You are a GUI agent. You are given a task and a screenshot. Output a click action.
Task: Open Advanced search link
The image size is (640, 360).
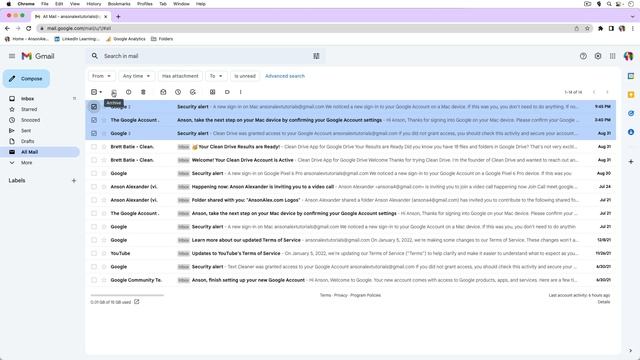[285, 76]
